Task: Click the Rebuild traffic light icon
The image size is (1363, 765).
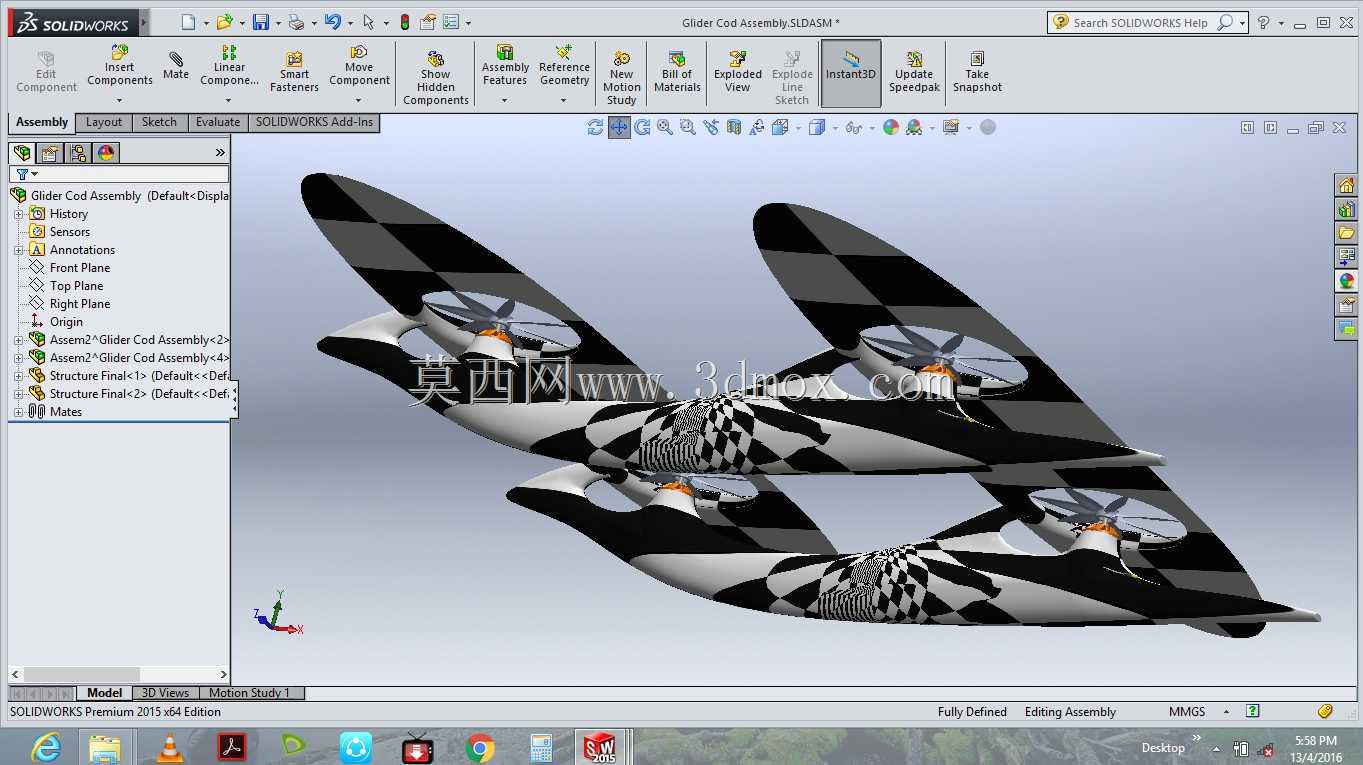Action: pyautogui.click(x=405, y=22)
